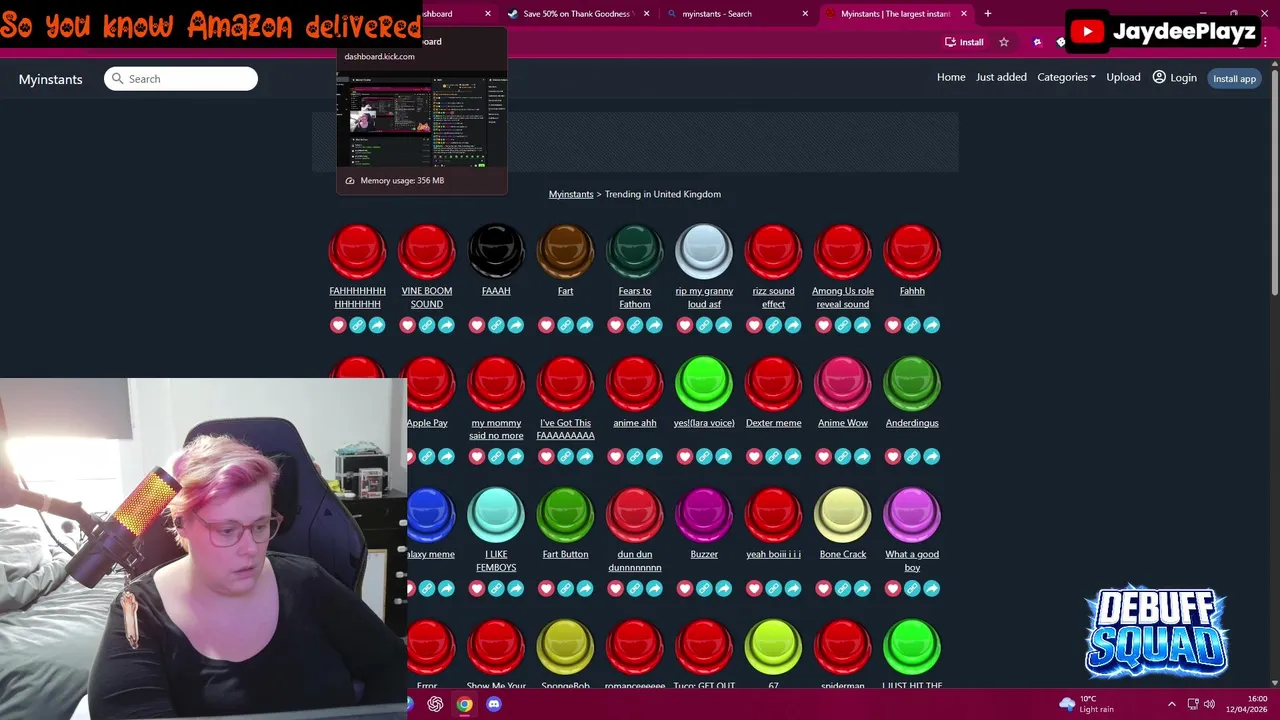Play the pink Anime Wow button
1280x720 pixels.
[843, 383]
